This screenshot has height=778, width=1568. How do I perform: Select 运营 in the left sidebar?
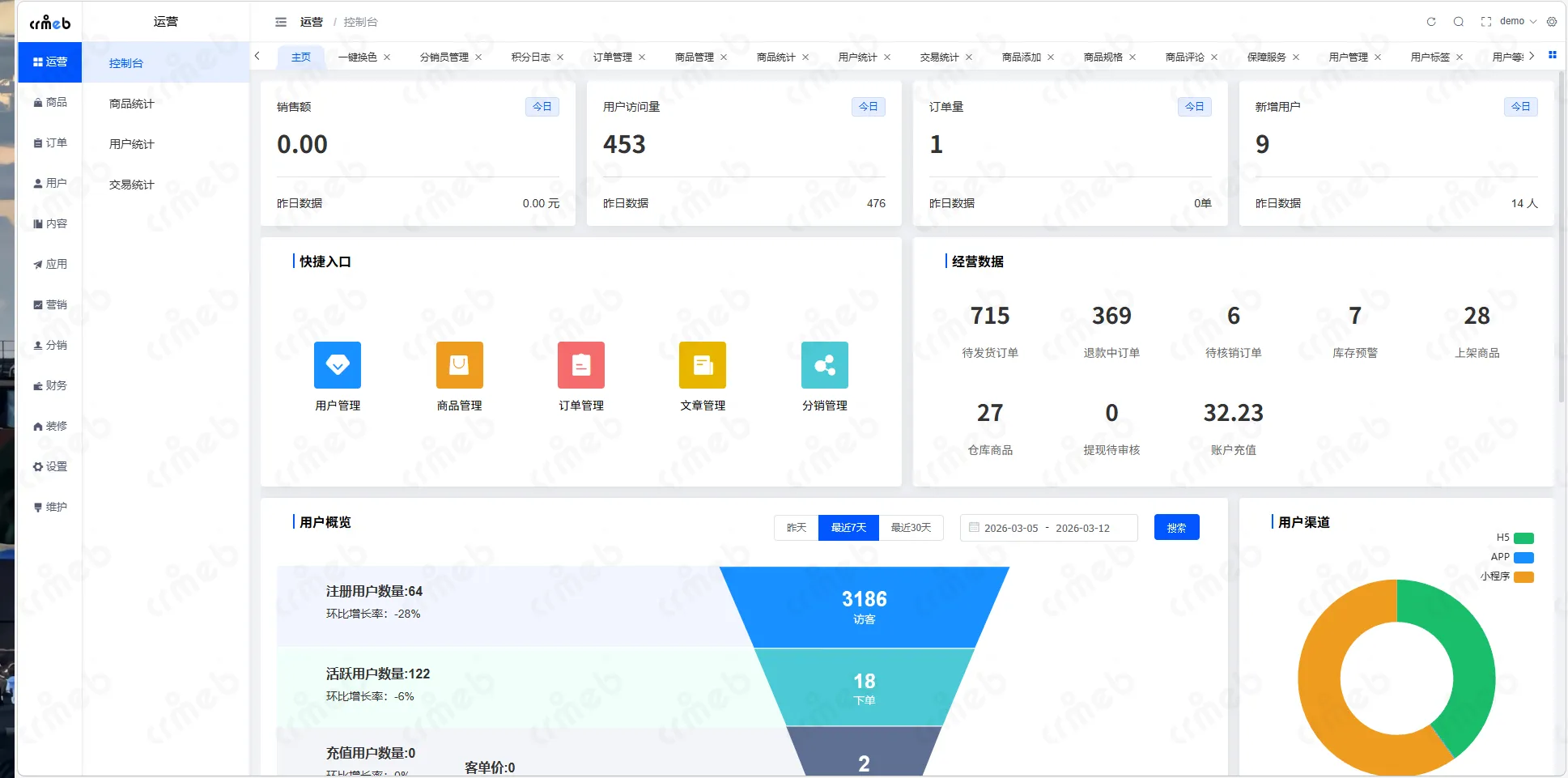(49, 62)
